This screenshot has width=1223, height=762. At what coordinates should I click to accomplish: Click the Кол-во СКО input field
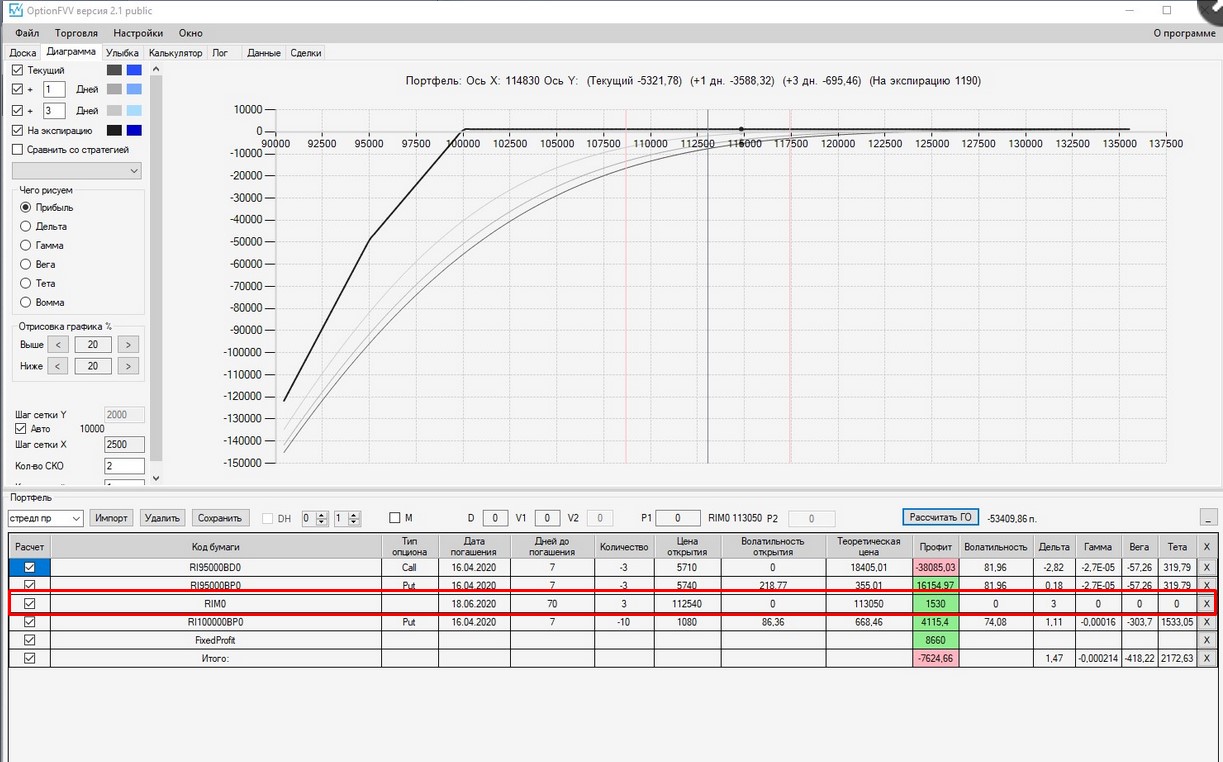(x=124, y=466)
